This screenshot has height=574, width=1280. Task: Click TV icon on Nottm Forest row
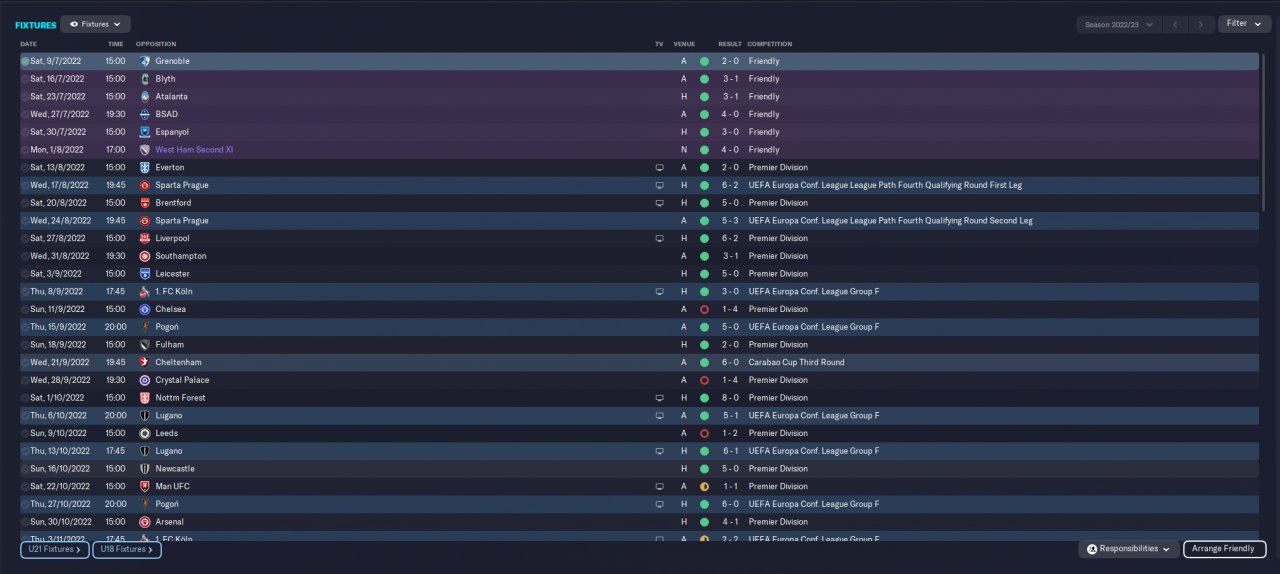pos(659,398)
